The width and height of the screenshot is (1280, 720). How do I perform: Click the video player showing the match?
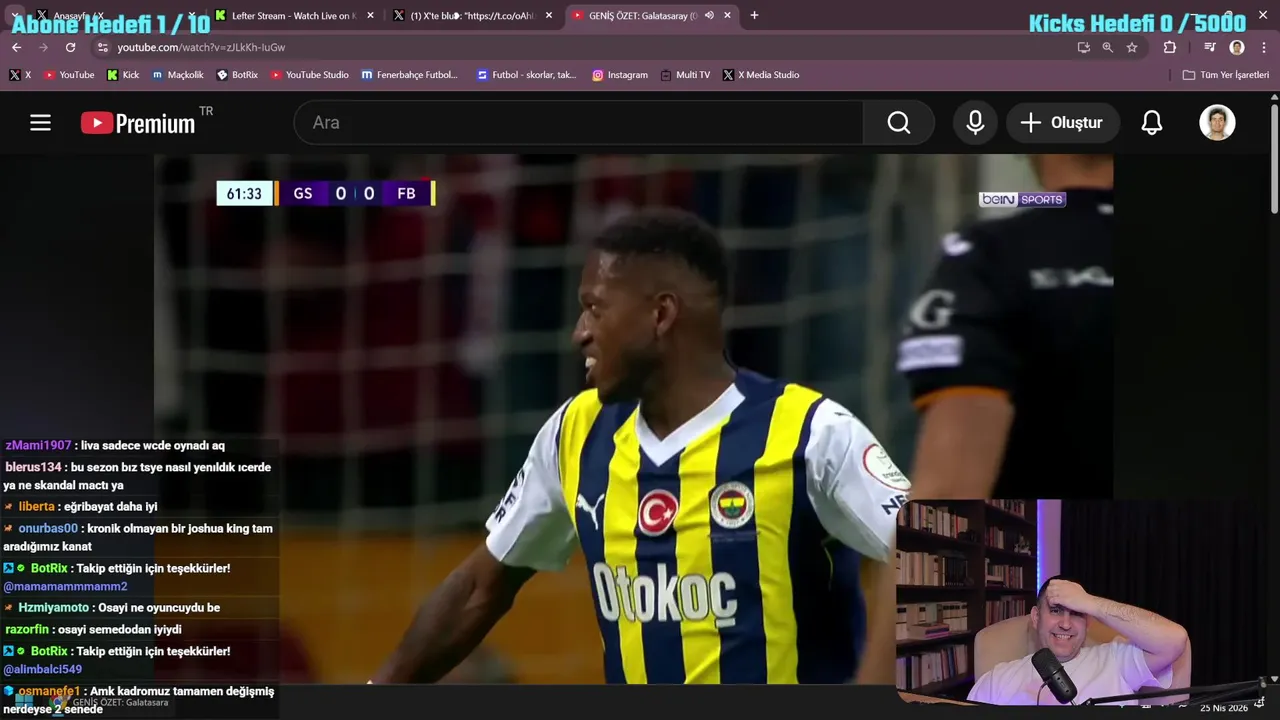tap(633, 419)
